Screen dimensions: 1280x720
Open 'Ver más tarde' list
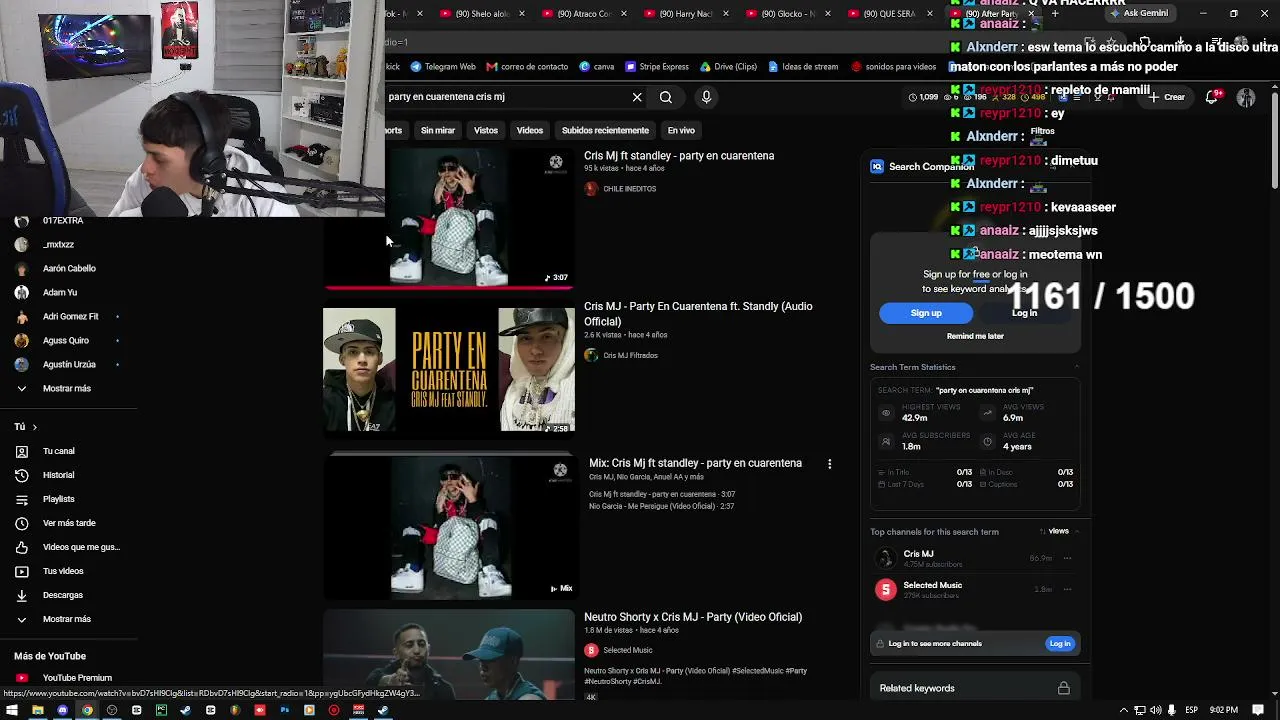click(x=69, y=523)
